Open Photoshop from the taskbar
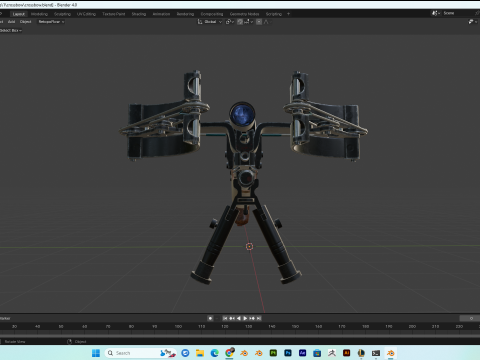The width and height of the screenshot is (480, 360). pos(288,353)
